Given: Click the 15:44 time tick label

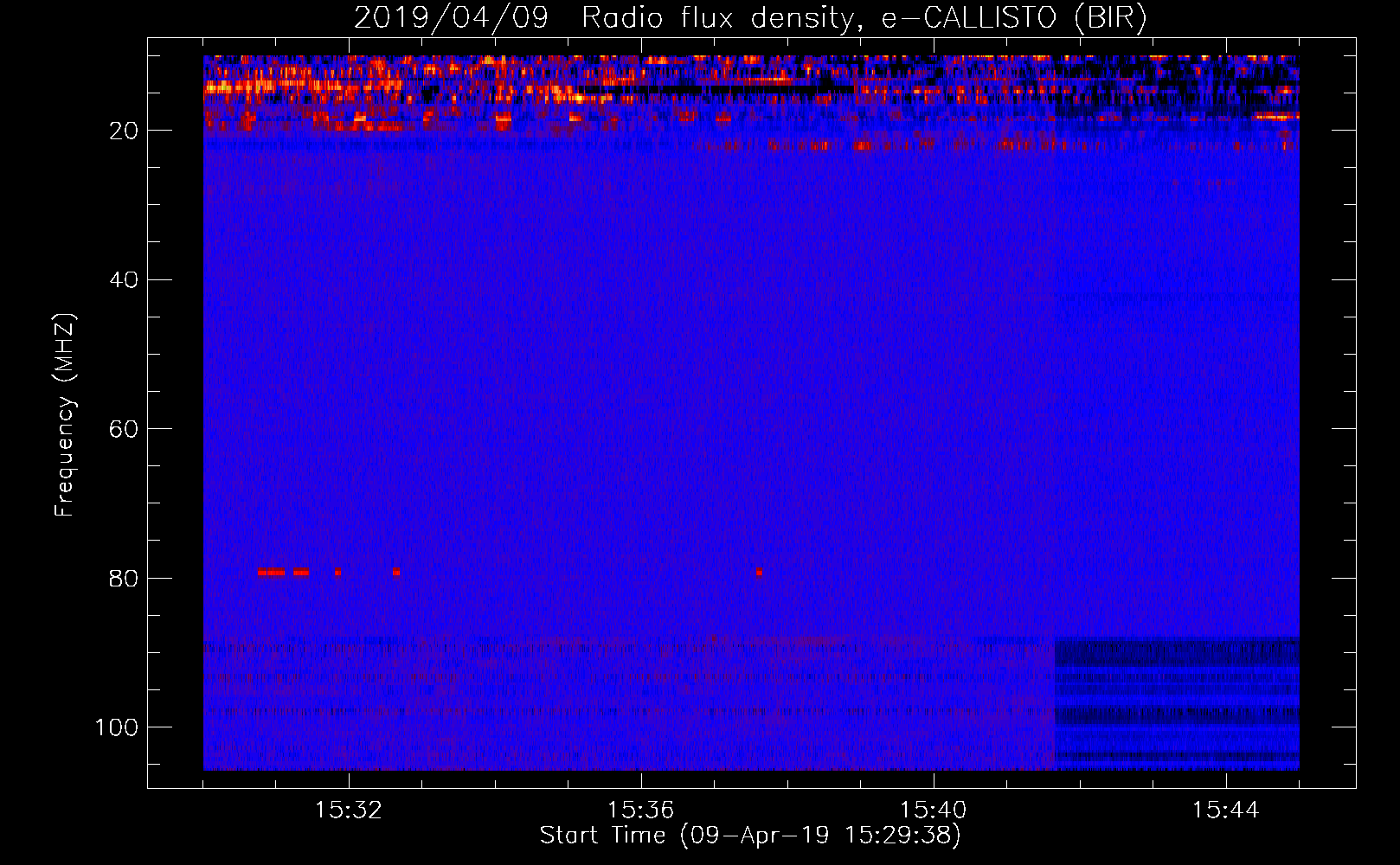Looking at the screenshot, I should click(1226, 811).
